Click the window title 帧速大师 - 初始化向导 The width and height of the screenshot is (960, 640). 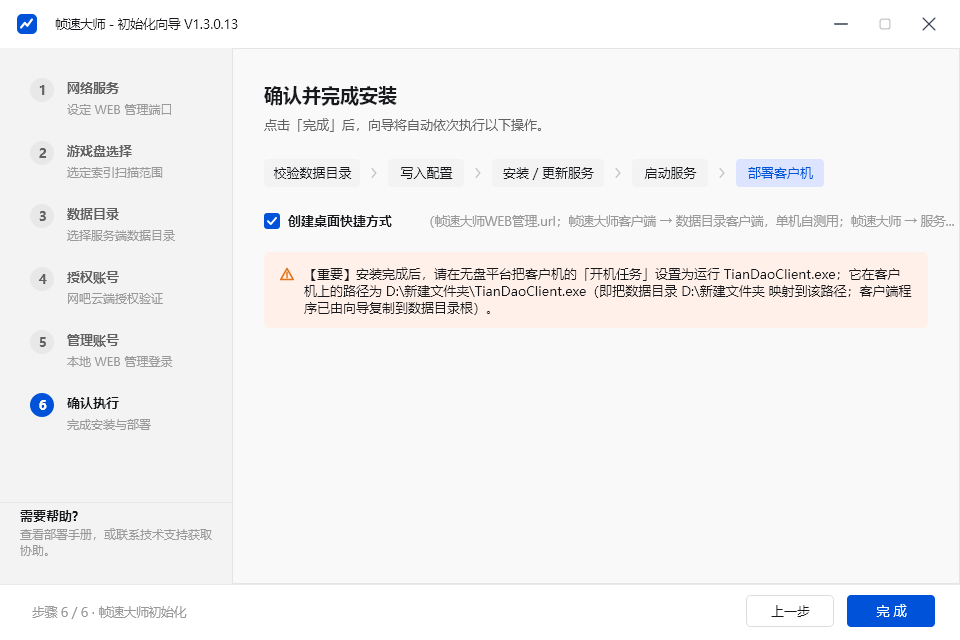point(146,24)
